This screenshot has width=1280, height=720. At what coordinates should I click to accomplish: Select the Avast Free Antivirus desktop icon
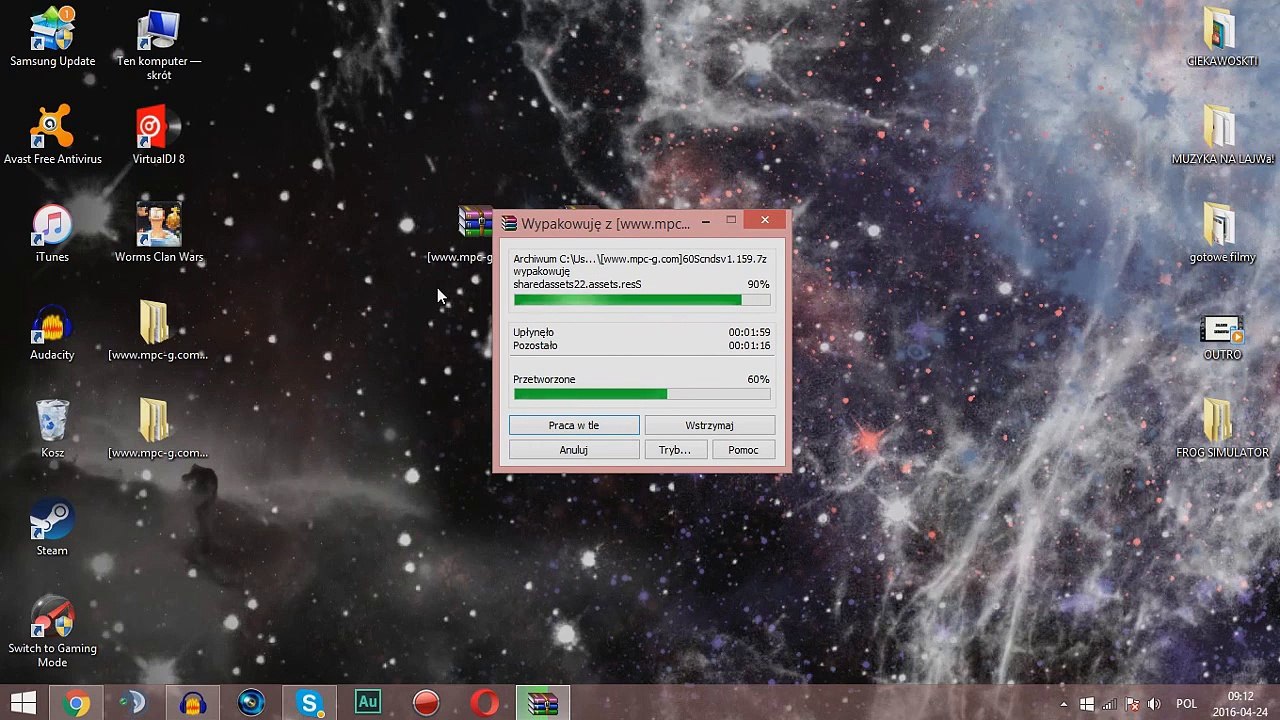tap(53, 135)
